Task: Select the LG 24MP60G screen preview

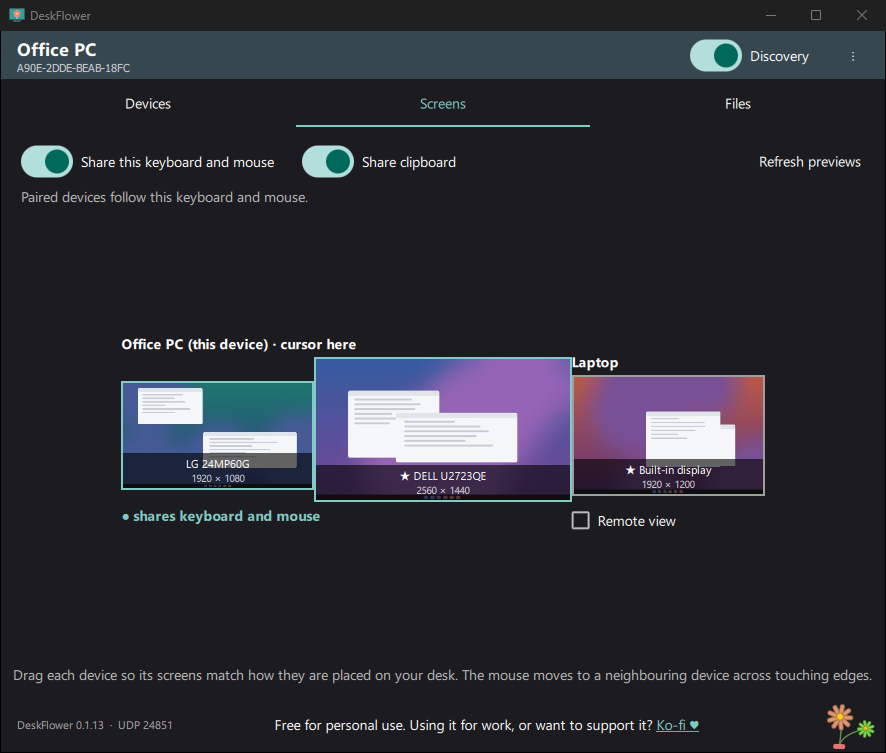Action: pyautogui.click(x=218, y=435)
